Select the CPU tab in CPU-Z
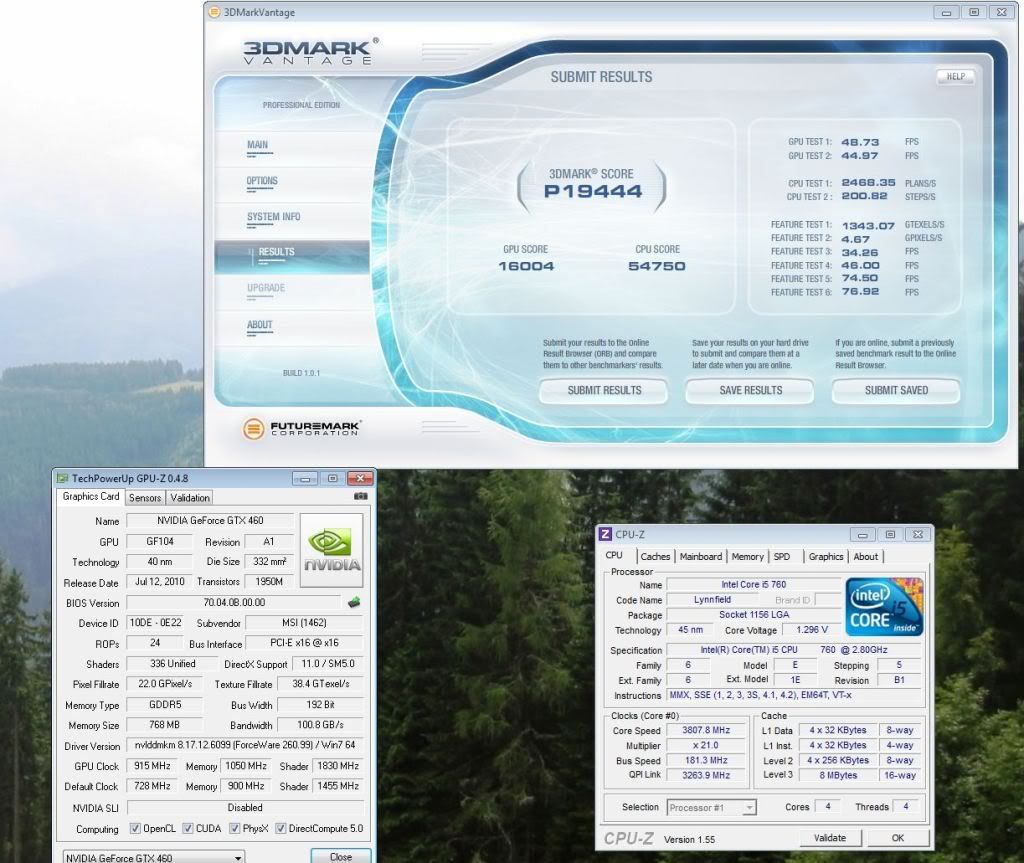 (614, 555)
